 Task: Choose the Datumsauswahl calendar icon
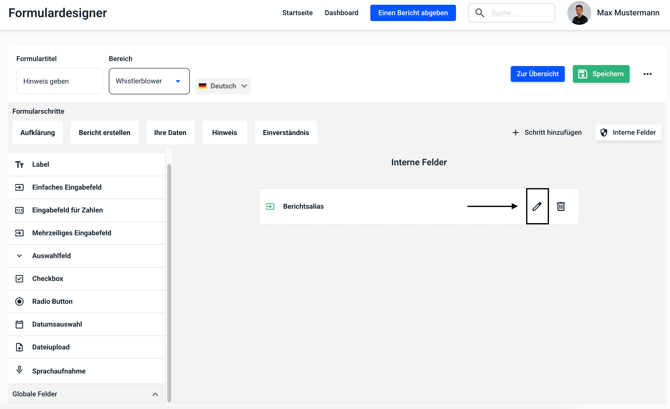click(x=19, y=324)
